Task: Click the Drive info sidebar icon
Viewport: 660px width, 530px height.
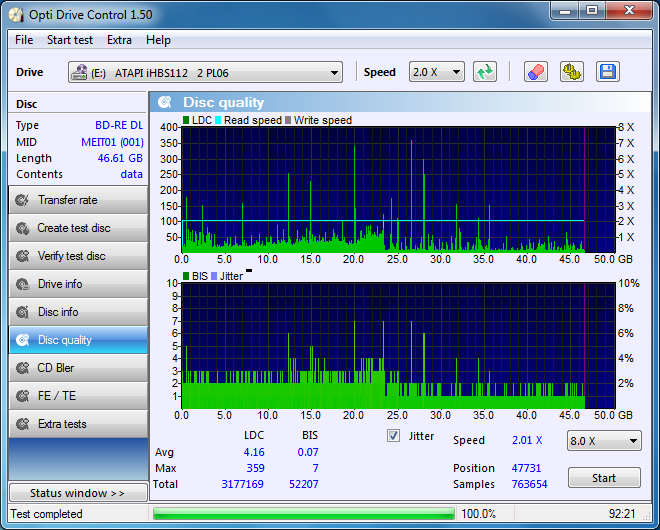Action: click(22, 284)
